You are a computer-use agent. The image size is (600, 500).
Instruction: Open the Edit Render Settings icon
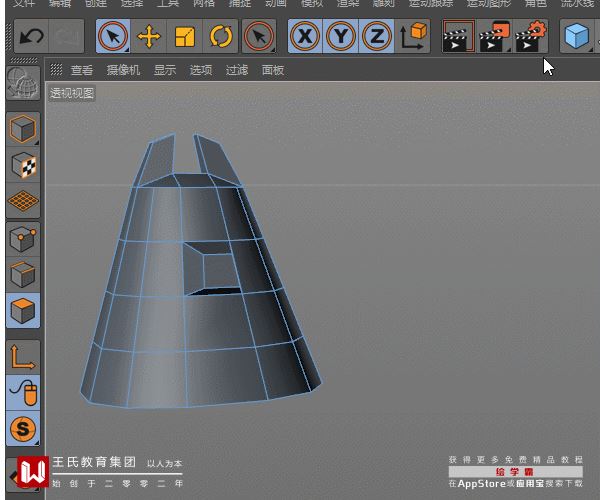[x=530, y=36]
